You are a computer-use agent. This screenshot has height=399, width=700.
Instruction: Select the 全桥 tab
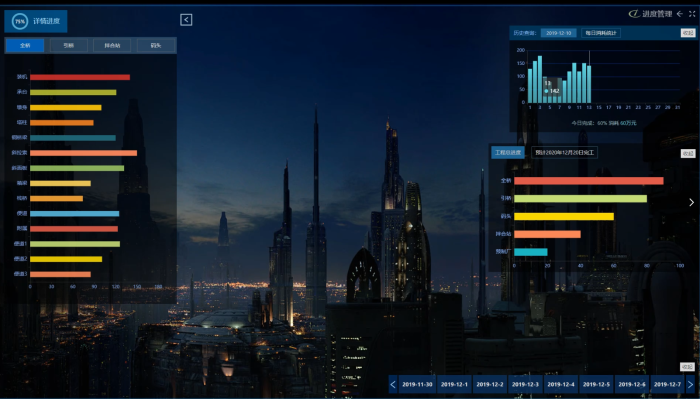point(25,46)
